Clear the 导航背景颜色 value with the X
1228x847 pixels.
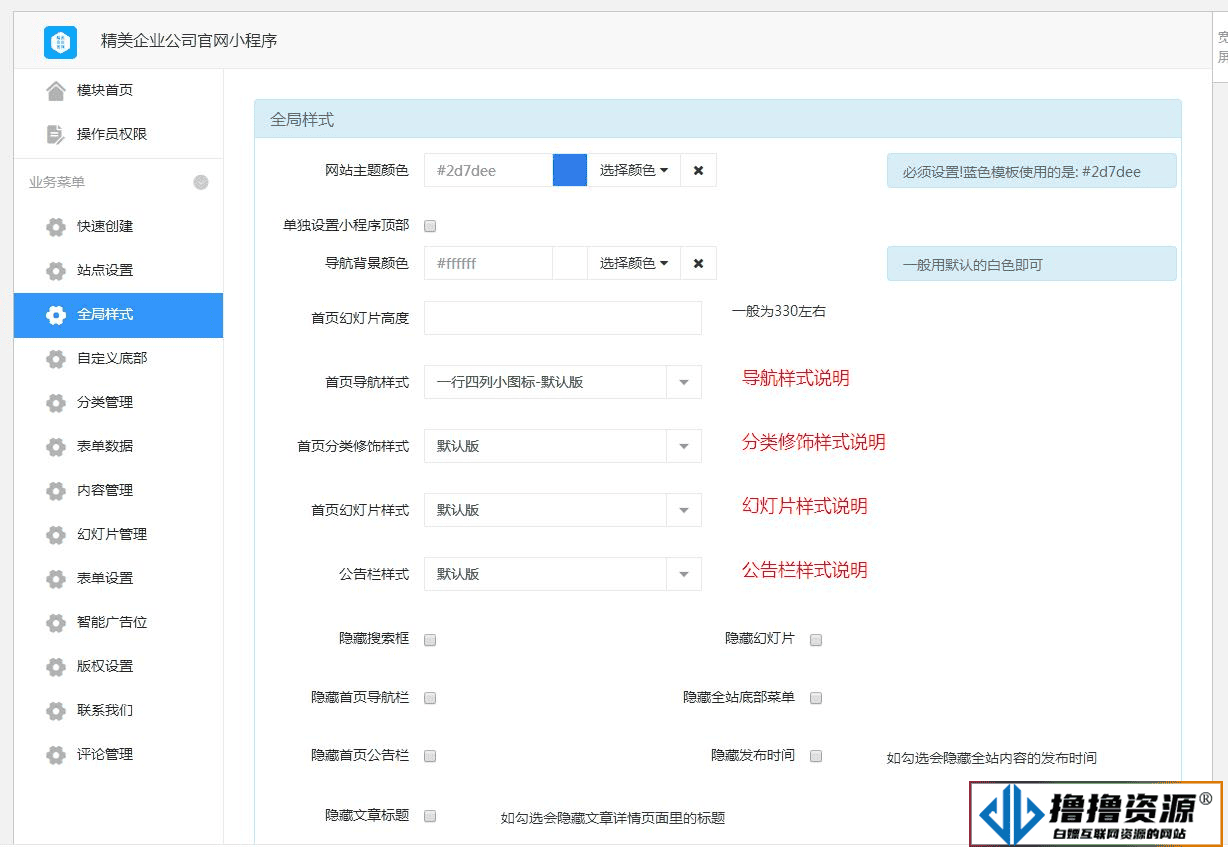pos(698,263)
